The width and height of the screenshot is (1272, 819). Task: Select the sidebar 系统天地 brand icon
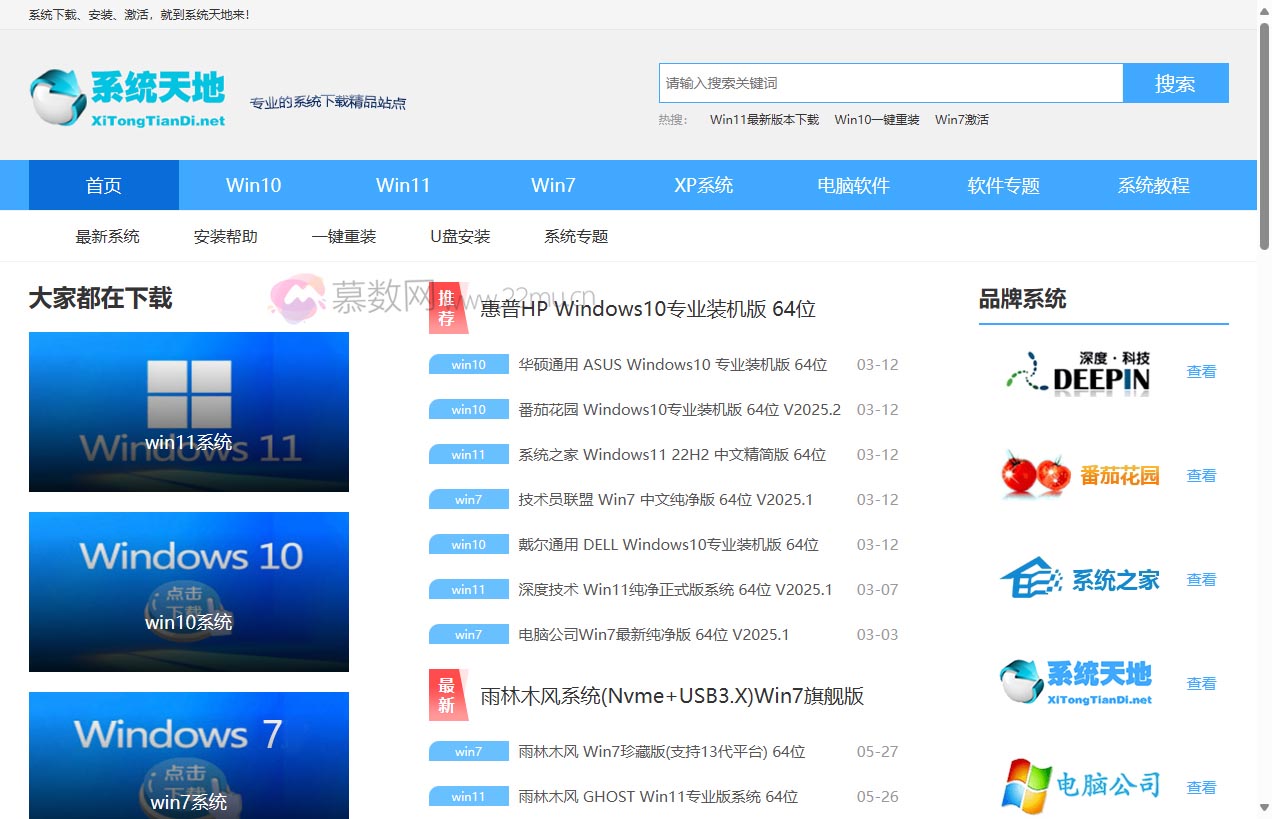(1080, 682)
